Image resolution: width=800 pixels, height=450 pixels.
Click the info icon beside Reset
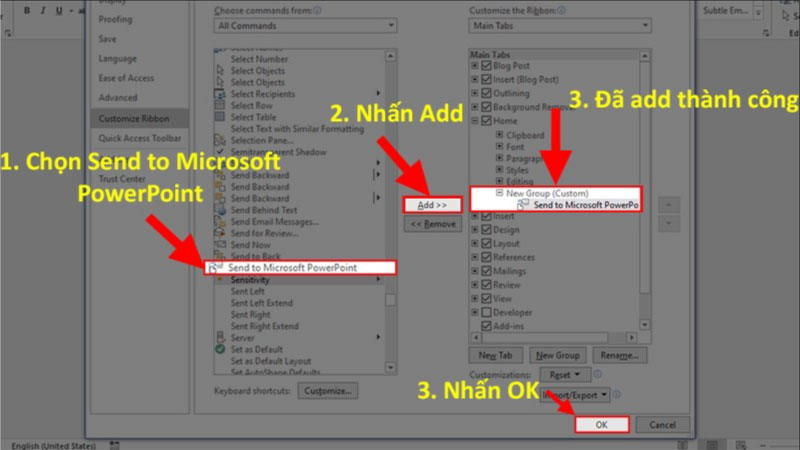point(597,374)
